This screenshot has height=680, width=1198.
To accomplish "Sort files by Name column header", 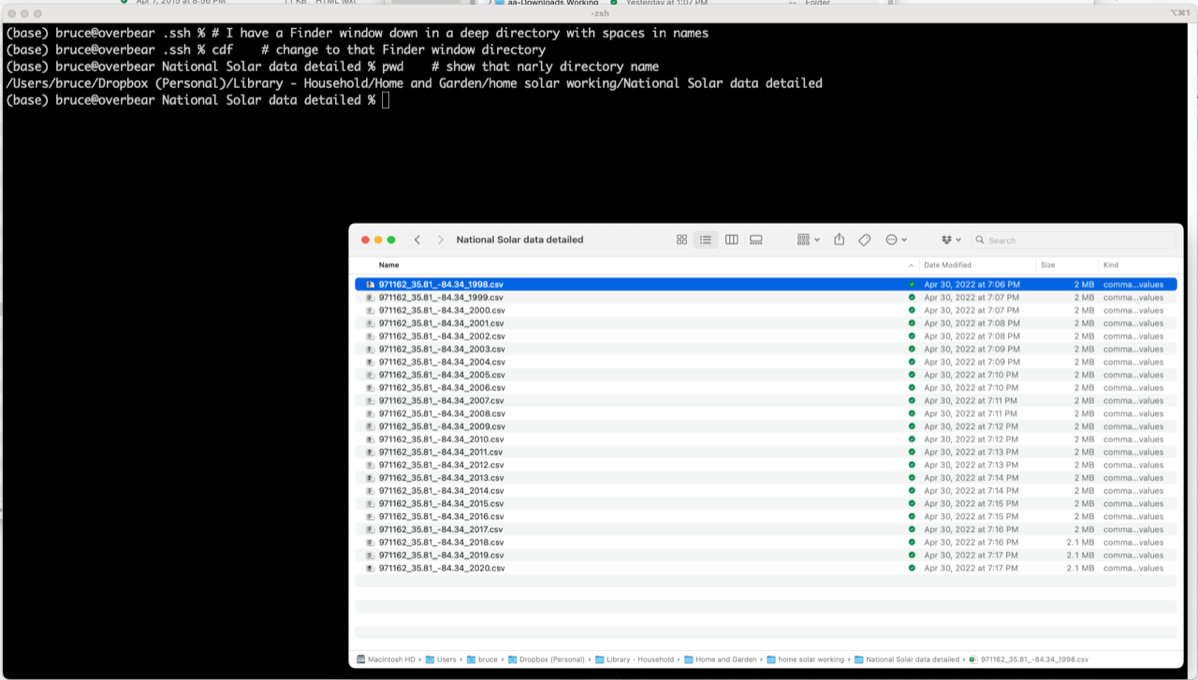I will coord(389,265).
